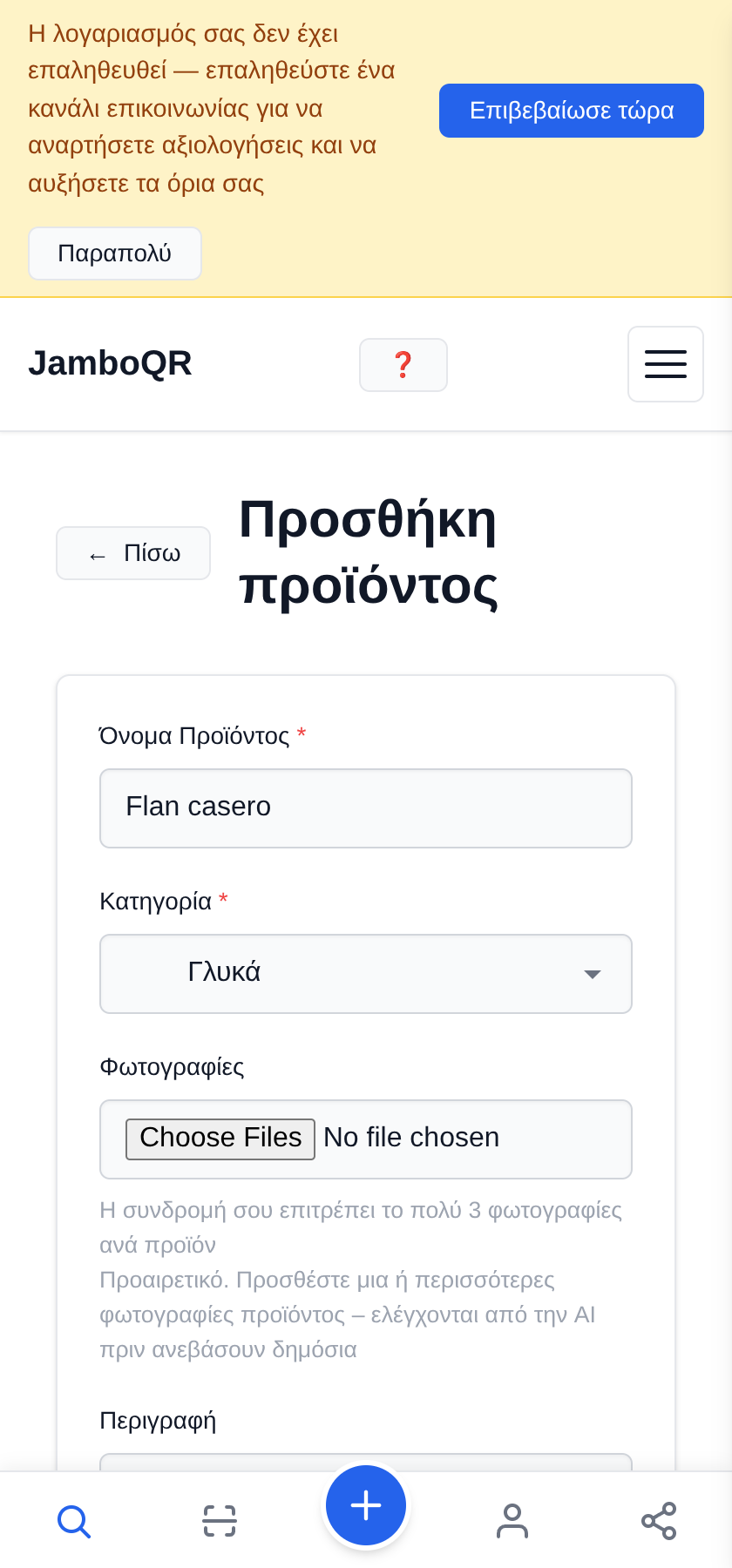732x1568 pixels.
Task: Click Επιβεβαίωσε τώρα verify button
Action: [x=572, y=111]
